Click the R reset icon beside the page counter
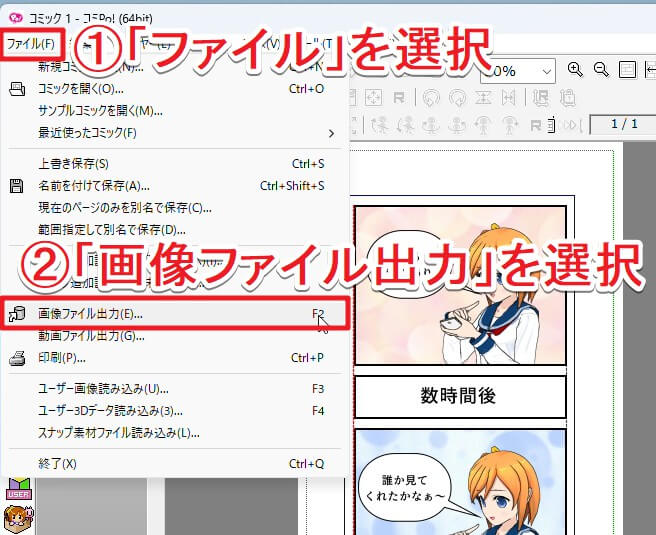This screenshot has height=535, width=656. 536,125
